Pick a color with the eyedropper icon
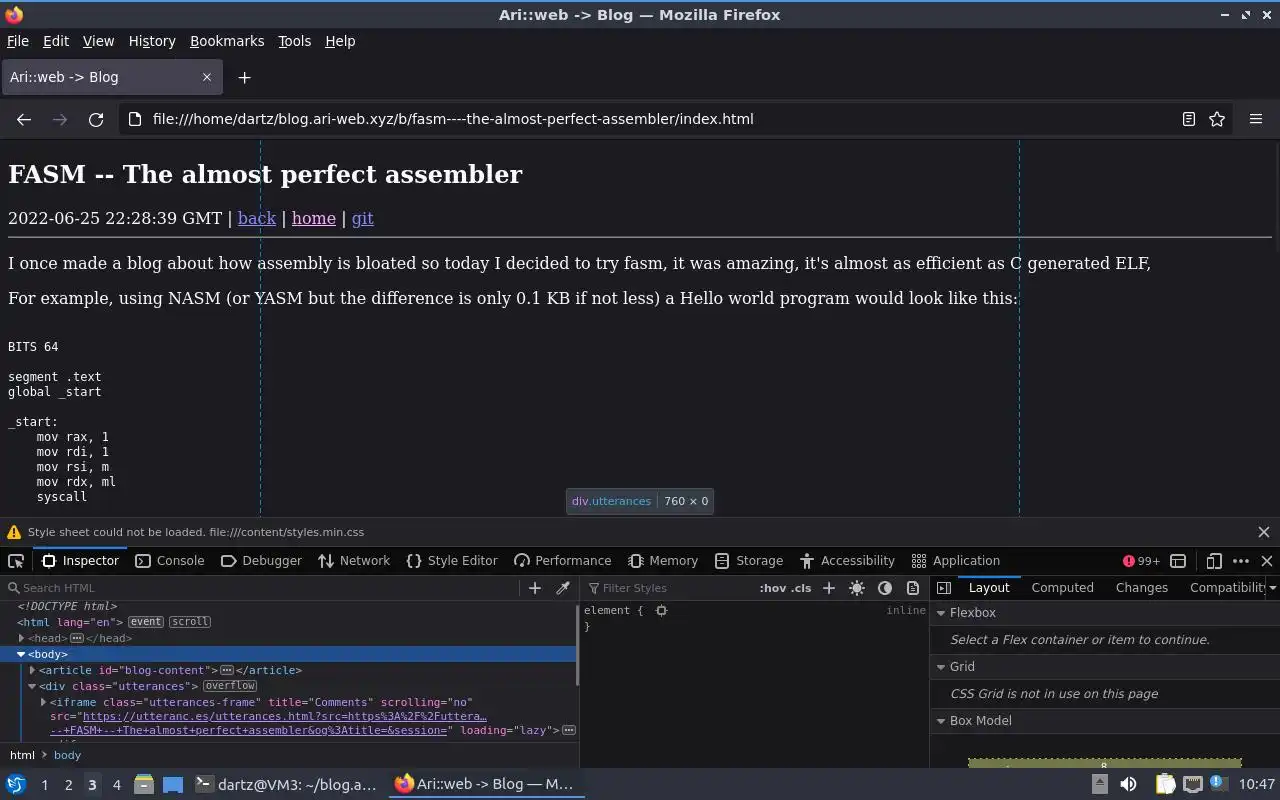Screen dimensions: 1280x800 click(563, 588)
